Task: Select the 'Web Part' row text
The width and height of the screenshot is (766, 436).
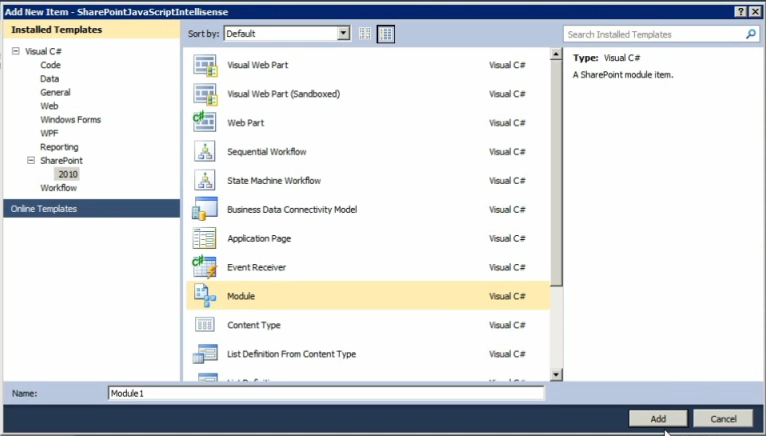Action: point(245,123)
